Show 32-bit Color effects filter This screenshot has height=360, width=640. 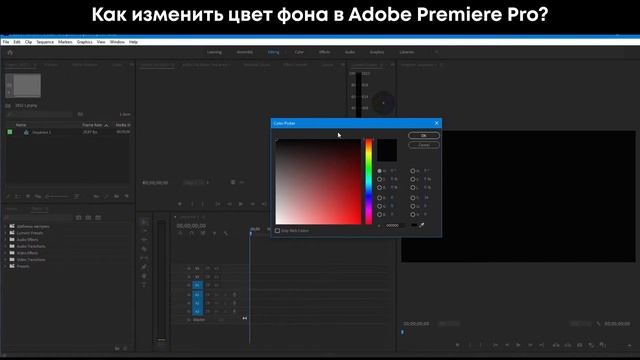(89, 218)
